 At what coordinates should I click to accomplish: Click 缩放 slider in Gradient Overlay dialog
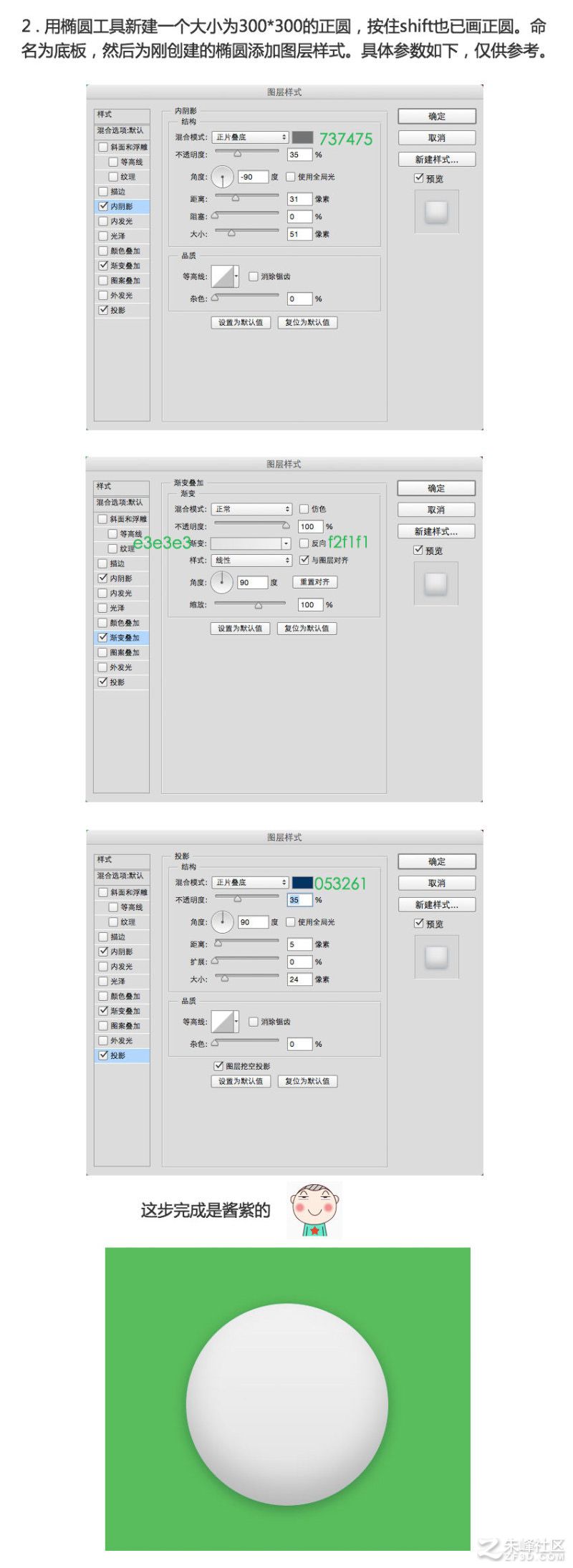(251, 604)
